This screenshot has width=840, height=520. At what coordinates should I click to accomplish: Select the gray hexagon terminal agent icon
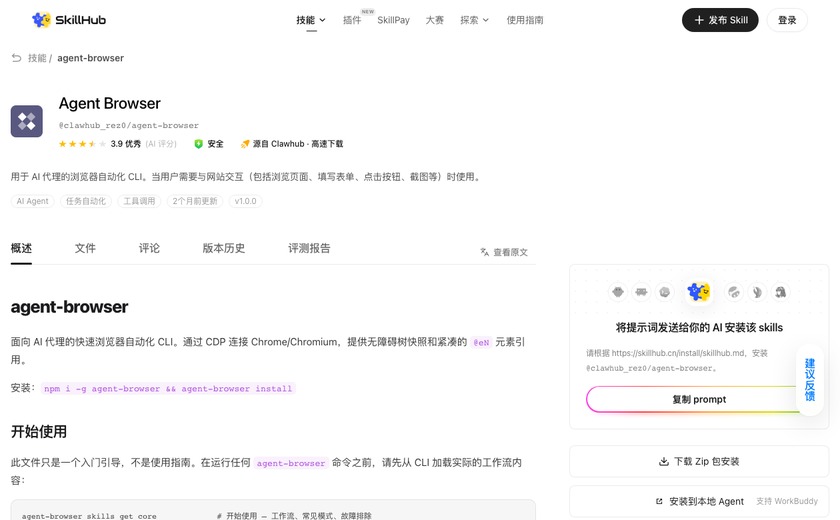(665, 292)
